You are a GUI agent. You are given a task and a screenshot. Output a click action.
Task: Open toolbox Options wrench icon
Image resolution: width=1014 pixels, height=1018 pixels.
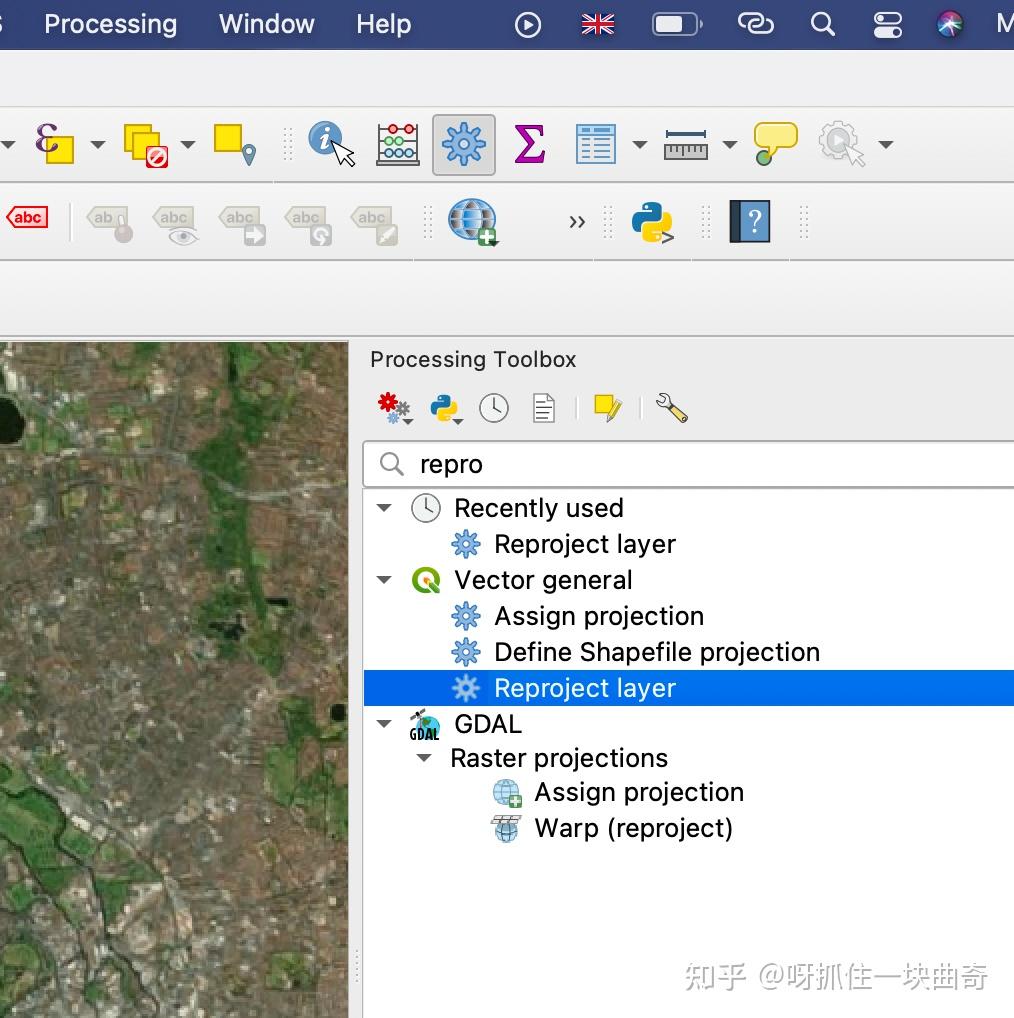pos(671,408)
